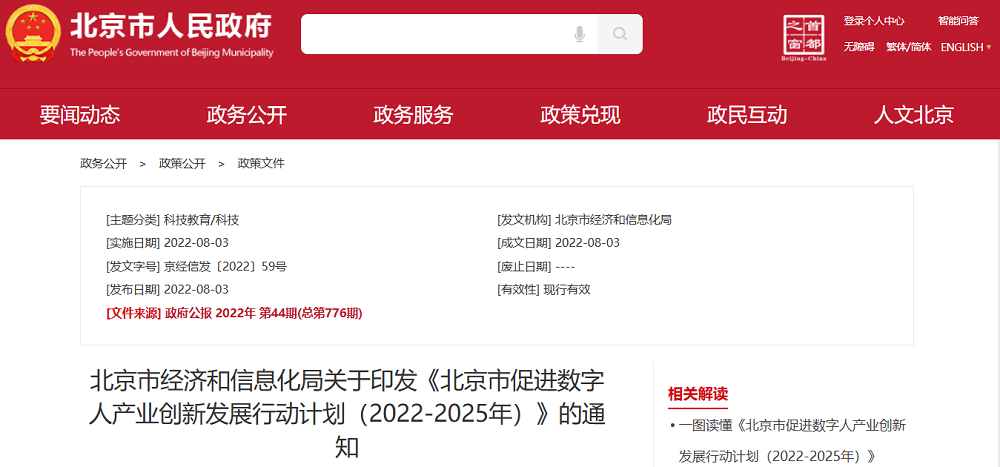This screenshot has width=1000, height=467.
Task: Open the 政策兑现 menu
Action: coord(580,115)
